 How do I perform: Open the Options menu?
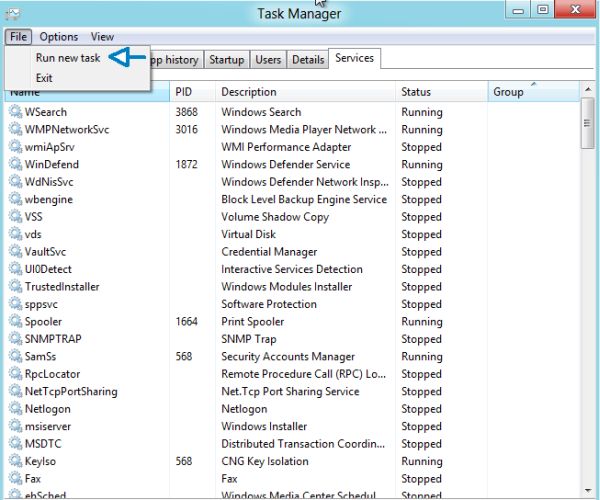[59, 37]
